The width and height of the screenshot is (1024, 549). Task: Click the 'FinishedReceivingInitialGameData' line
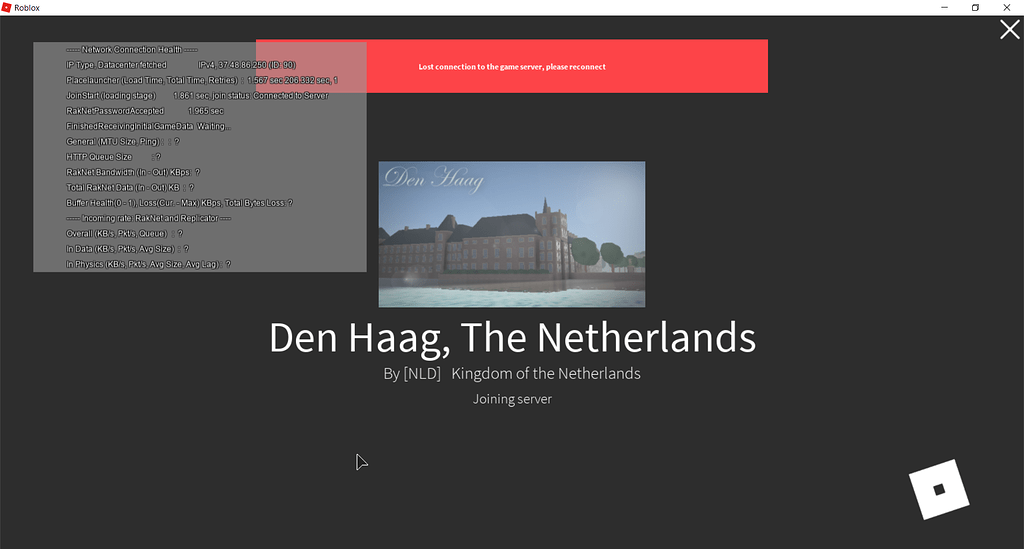coord(148,126)
